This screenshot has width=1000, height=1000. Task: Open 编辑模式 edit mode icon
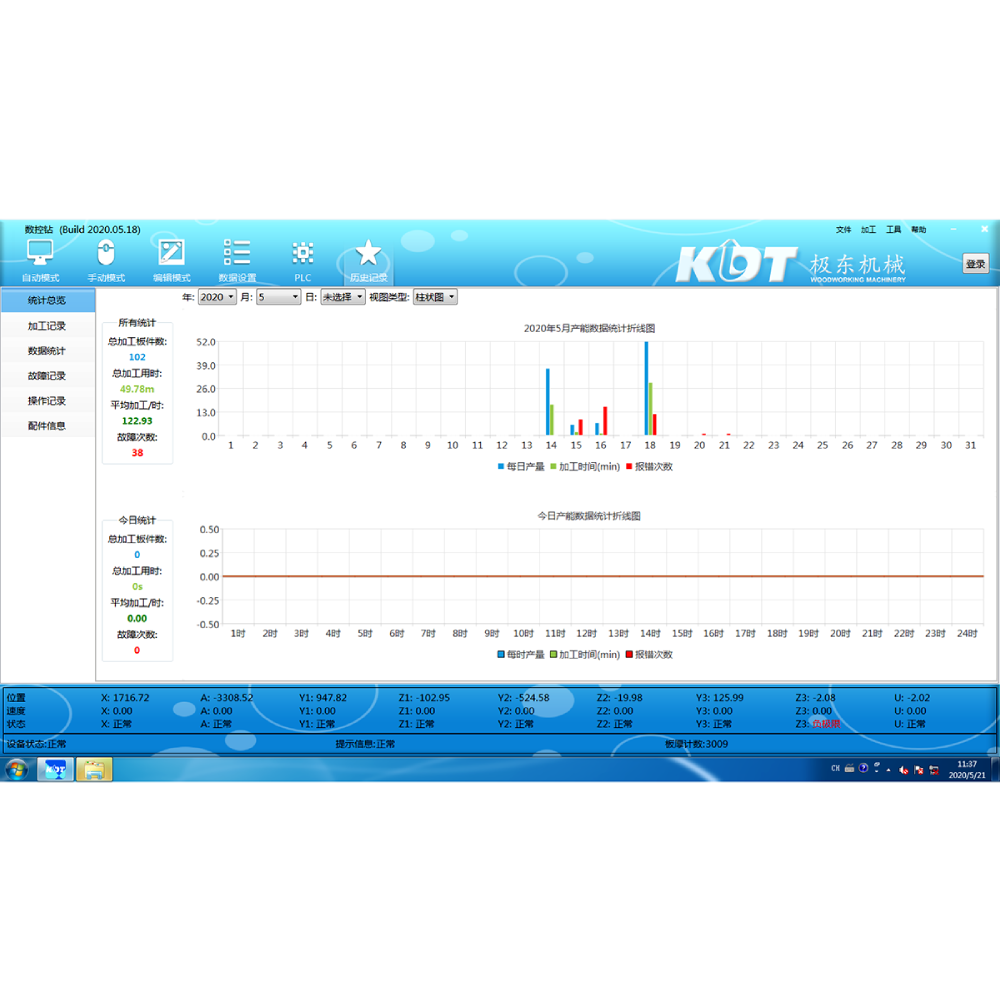[x=171, y=253]
